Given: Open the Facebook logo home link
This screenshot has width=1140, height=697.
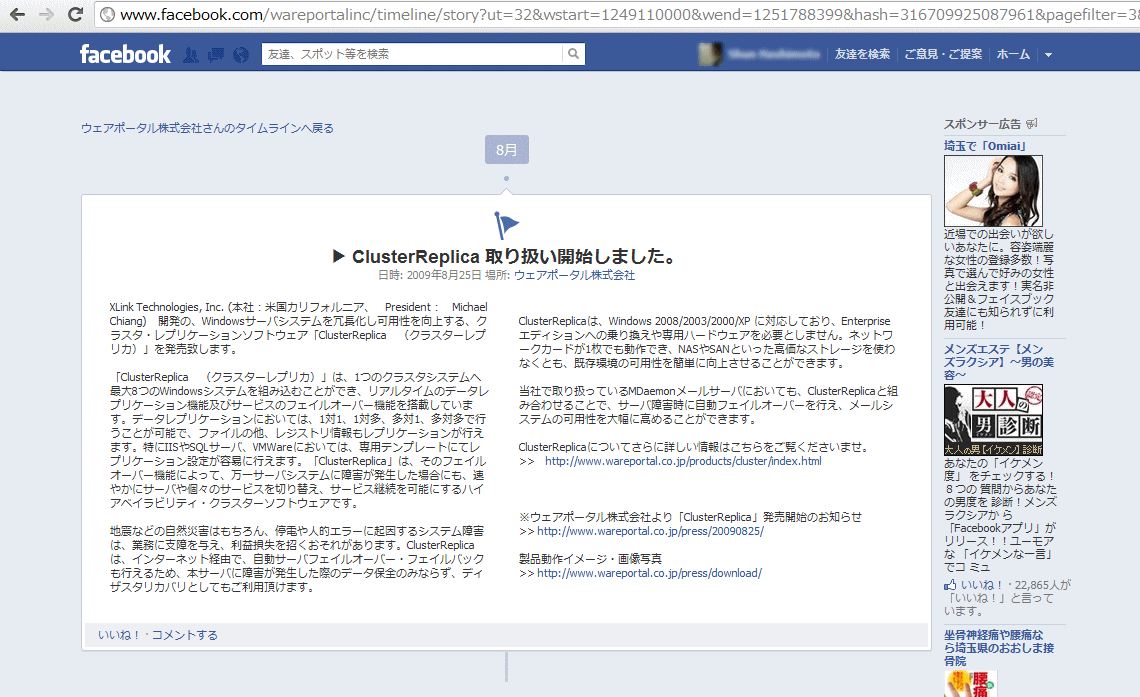Looking at the screenshot, I should pos(125,54).
